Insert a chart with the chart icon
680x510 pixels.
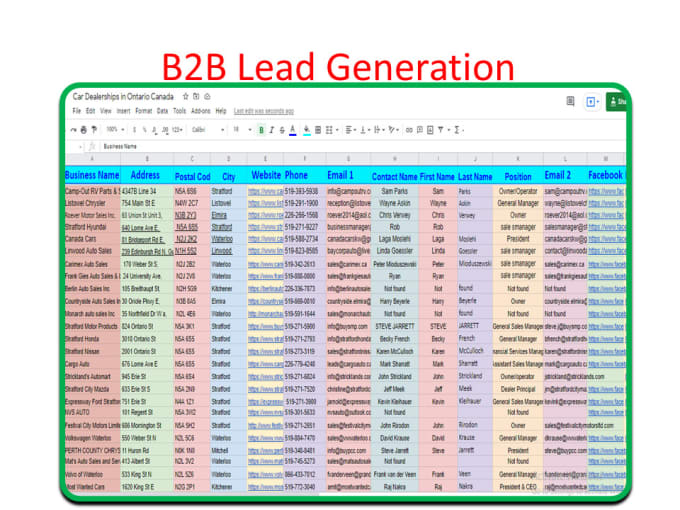tap(430, 130)
